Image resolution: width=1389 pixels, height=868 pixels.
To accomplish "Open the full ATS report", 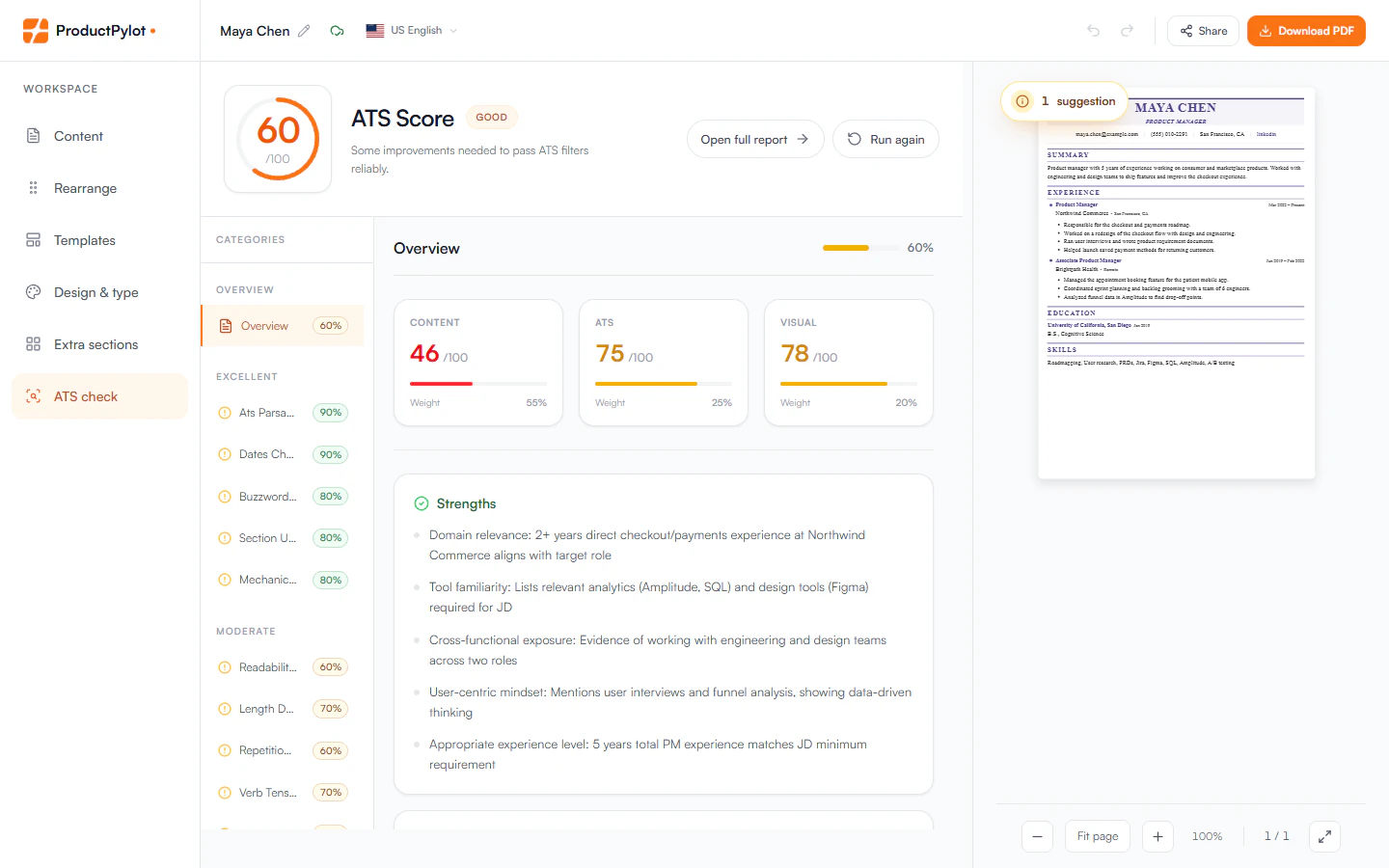I will coord(755,139).
